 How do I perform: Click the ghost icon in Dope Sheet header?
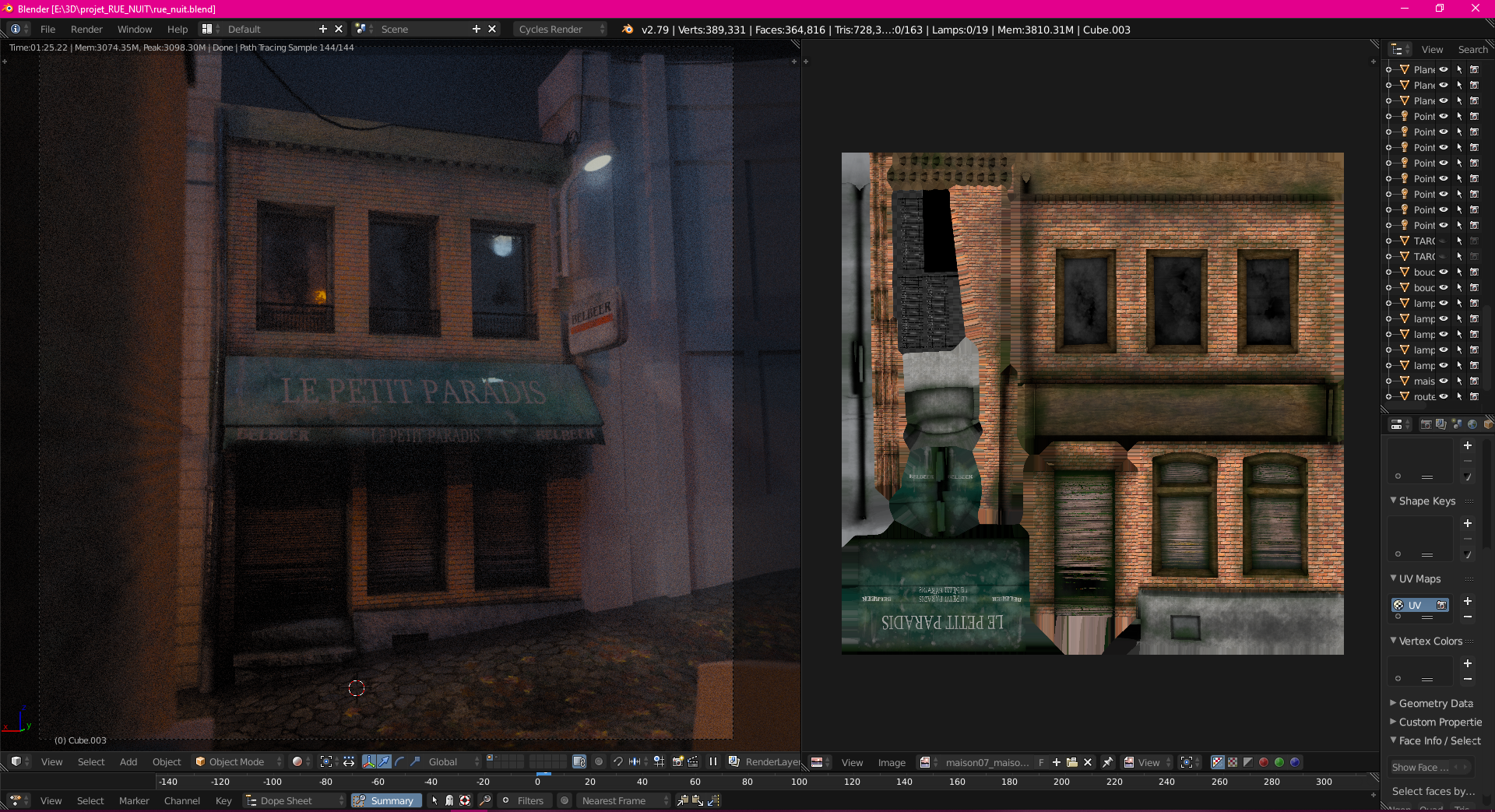pos(449,800)
